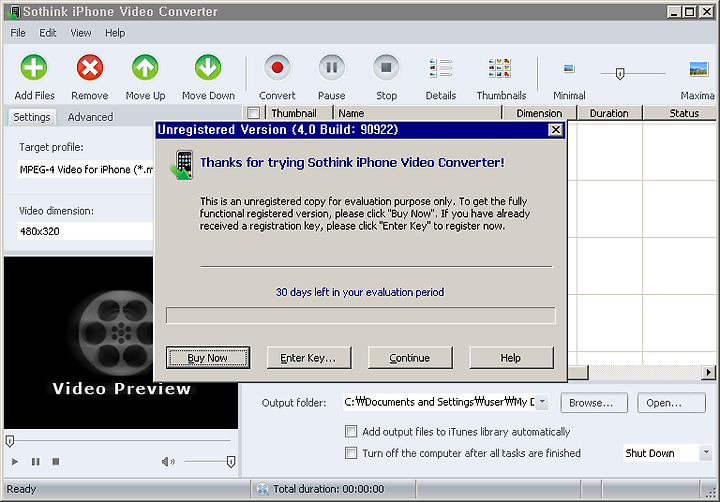Click the Enter Key... button
The height and width of the screenshot is (502, 720).
point(309,358)
